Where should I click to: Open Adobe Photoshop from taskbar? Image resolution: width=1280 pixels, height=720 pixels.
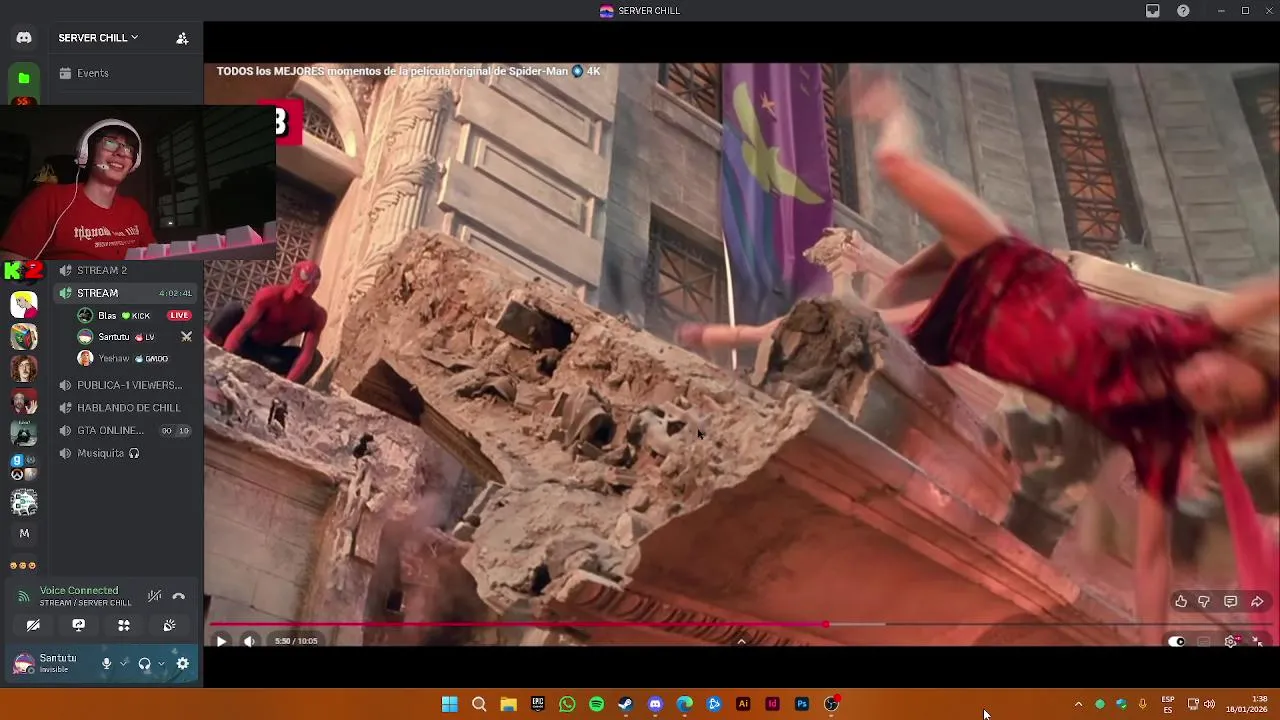tap(802, 704)
